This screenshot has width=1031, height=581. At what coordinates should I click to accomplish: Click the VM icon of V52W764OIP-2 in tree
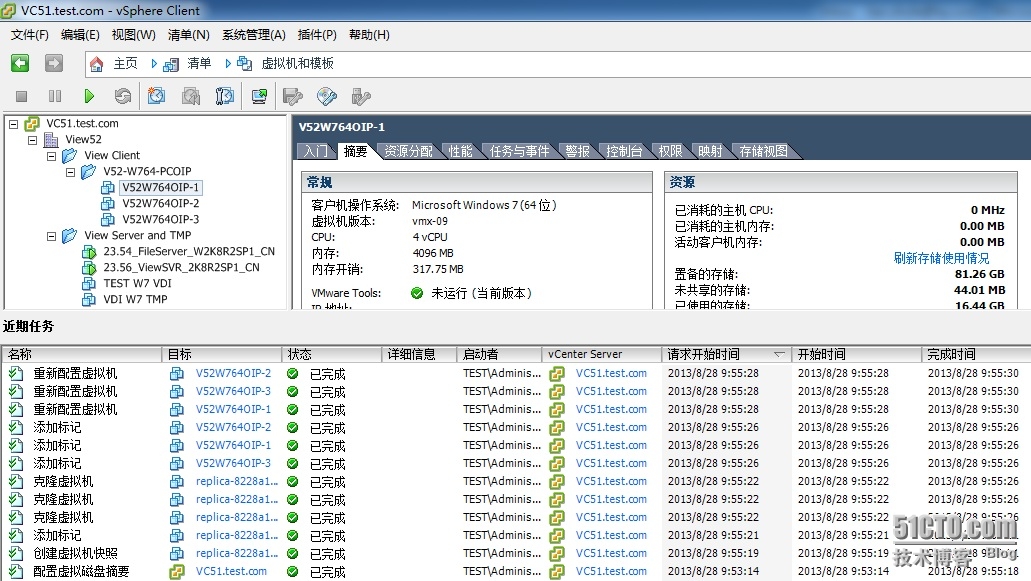click(x=108, y=204)
